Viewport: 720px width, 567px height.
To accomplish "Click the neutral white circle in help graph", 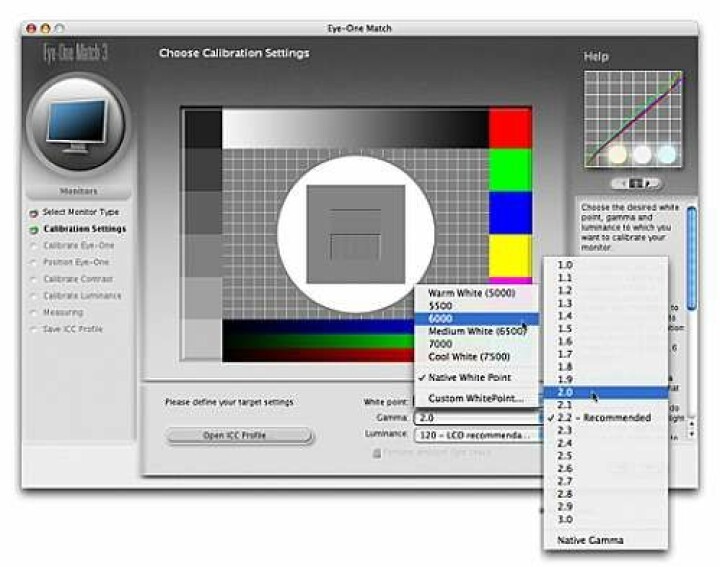I will [642, 154].
